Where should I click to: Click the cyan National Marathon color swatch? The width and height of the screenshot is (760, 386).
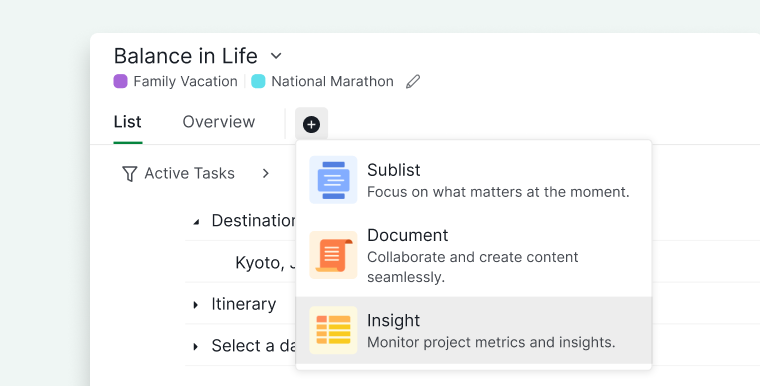258,81
